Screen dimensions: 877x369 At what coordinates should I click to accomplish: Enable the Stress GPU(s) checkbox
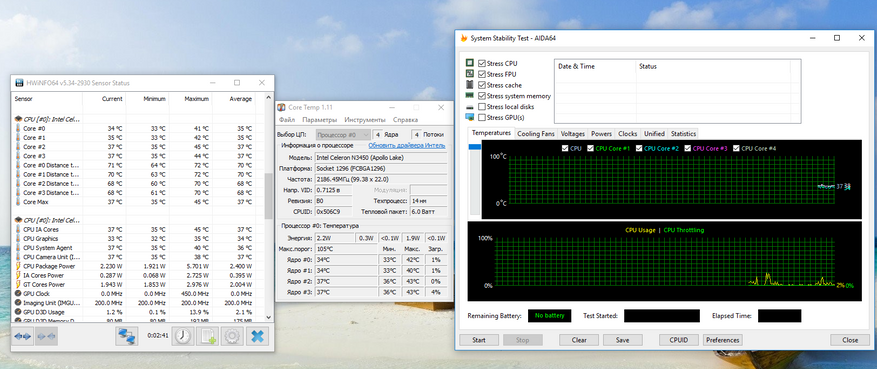point(482,117)
